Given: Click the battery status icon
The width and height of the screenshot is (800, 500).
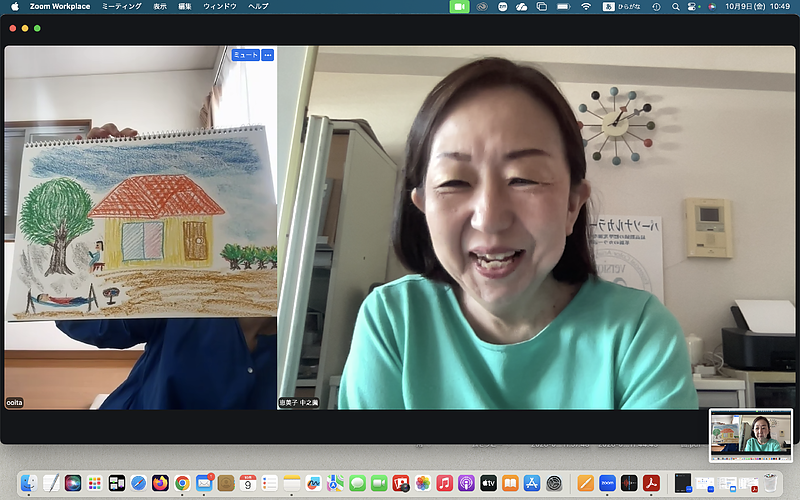Looking at the screenshot, I should click(564, 7).
